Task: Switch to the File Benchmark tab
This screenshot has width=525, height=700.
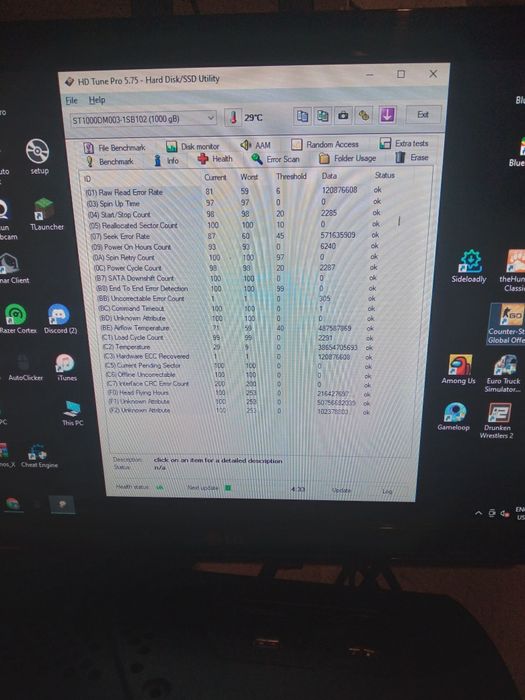Action: coord(115,148)
